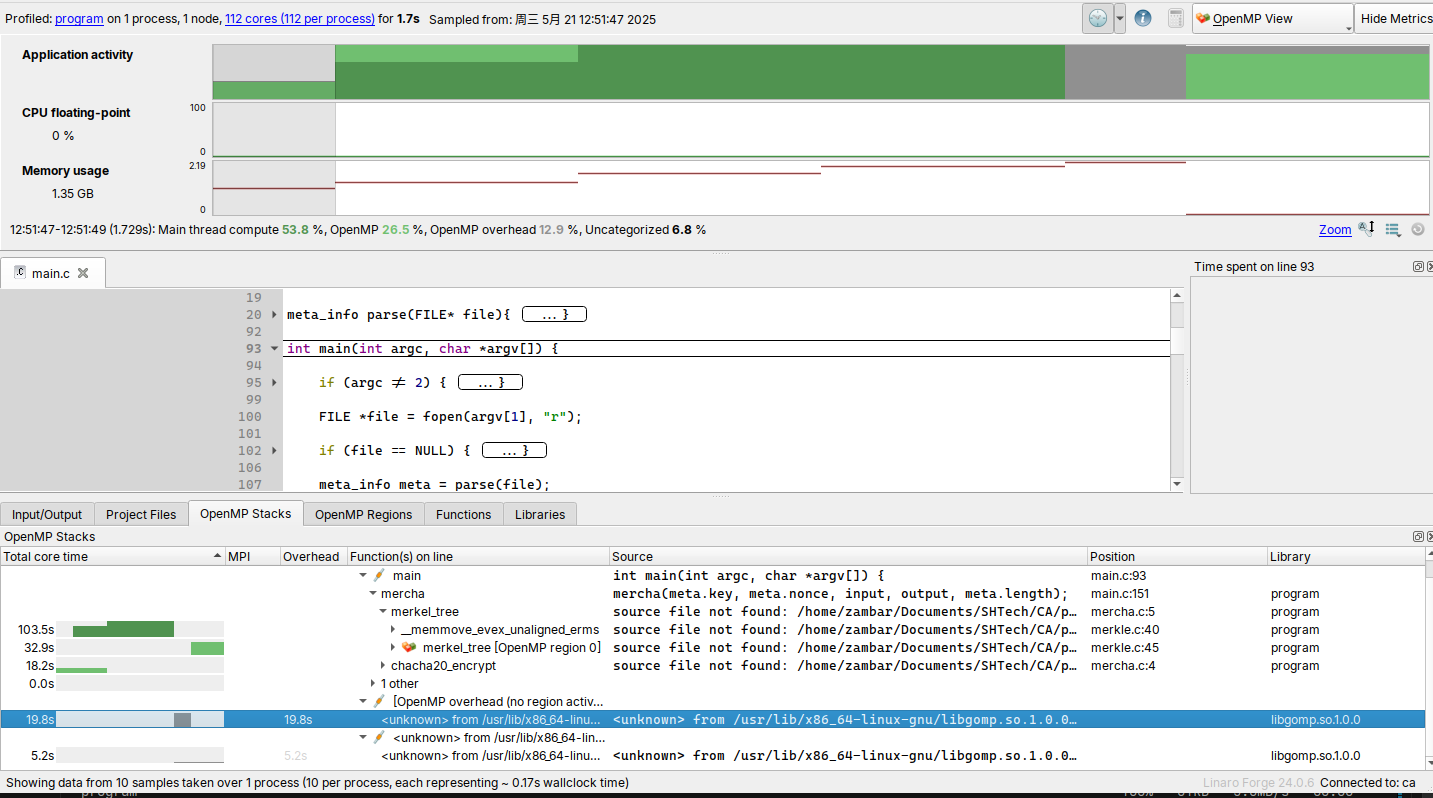Click the Zoom link under the metrics
This screenshot has height=798, width=1433.
pyautogui.click(x=1335, y=230)
